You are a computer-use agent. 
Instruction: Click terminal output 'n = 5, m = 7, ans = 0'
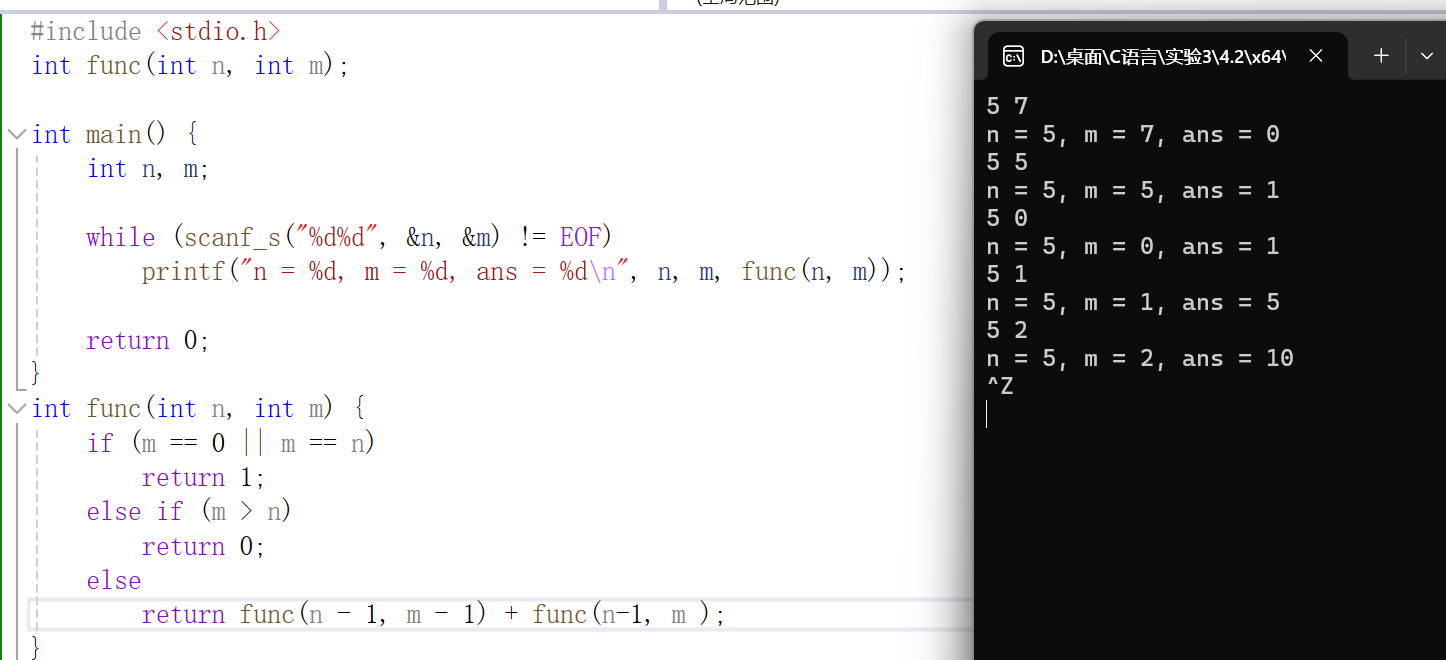tap(1133, 134)
